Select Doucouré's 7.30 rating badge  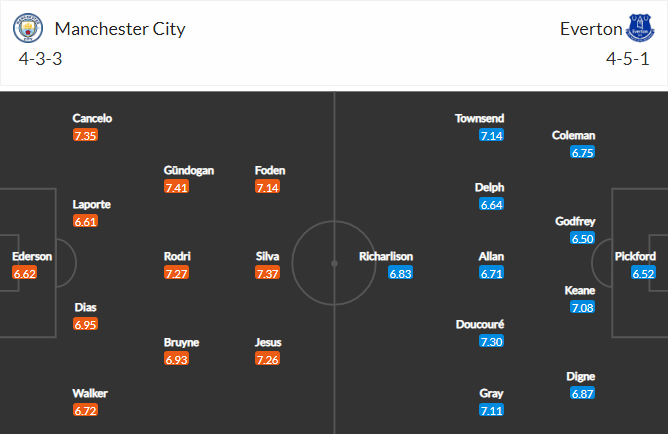pyautogui.click(x=491, y=342)
